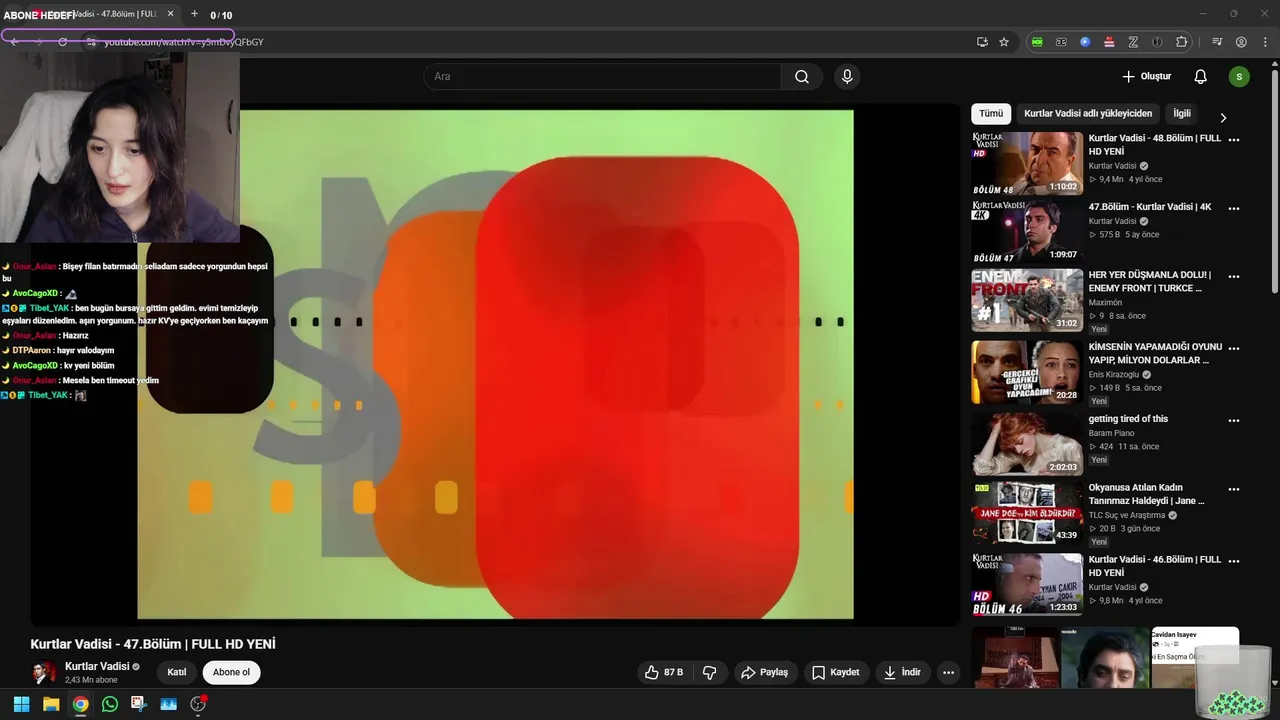Open options for Okyanusa Atılan Kadın video

pyautogui.click(x=1234, y=489)
